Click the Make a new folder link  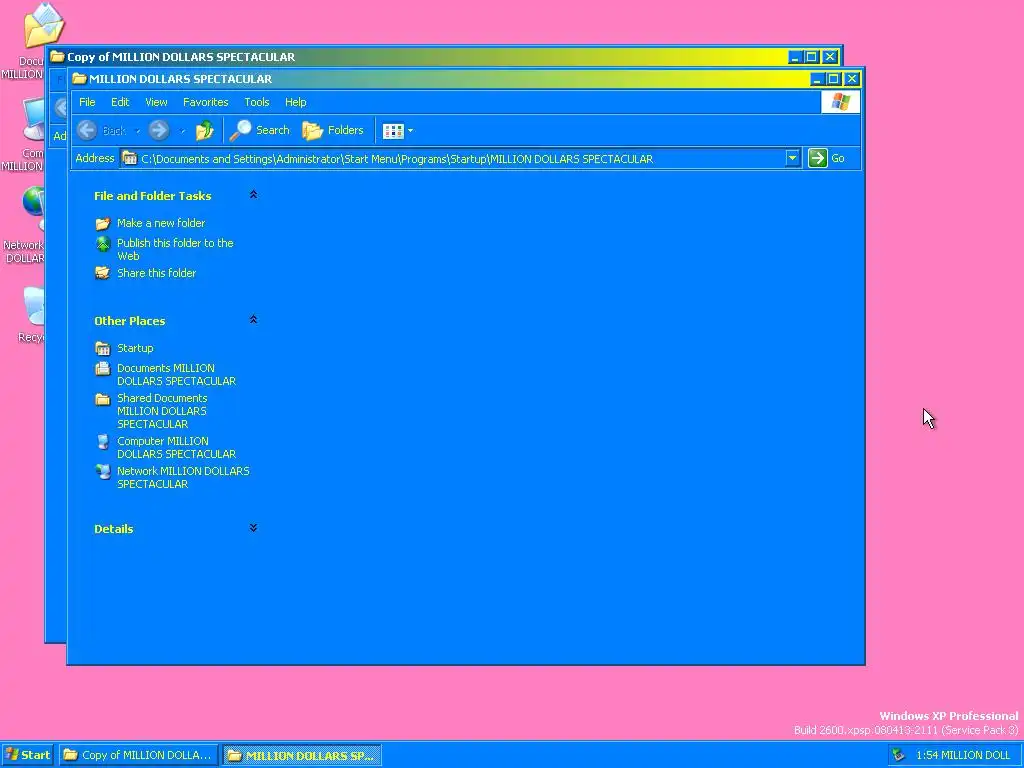161,223
